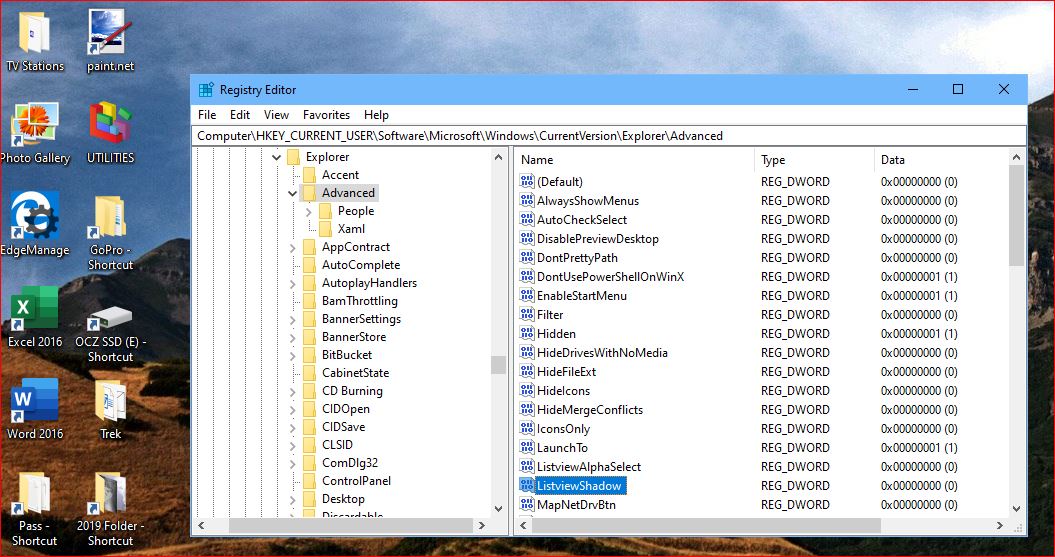Viewport: 1055px width, 557px height.
Task: Expand the People subkey
Action: click(x=309, y=211)
